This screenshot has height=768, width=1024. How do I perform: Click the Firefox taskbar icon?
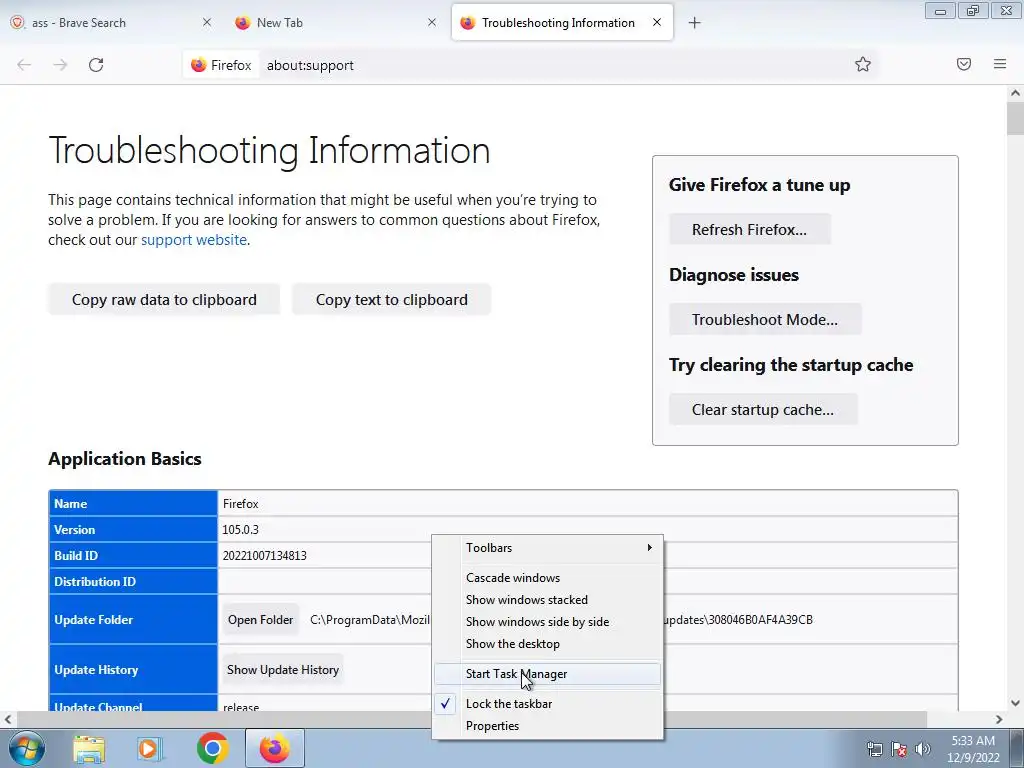(275, 748)
